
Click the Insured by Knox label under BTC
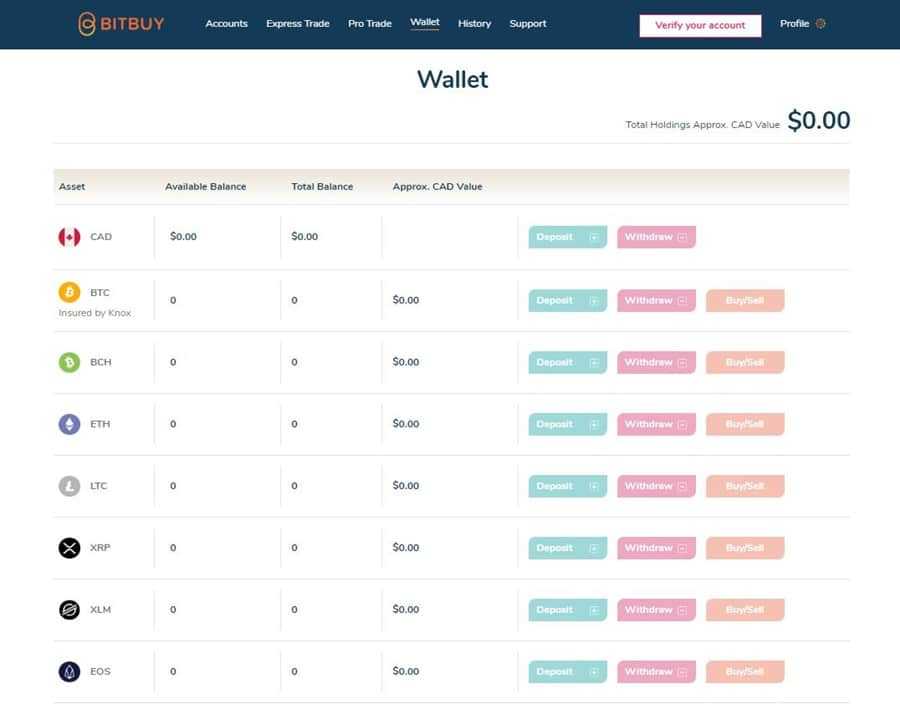click(94, 312)
